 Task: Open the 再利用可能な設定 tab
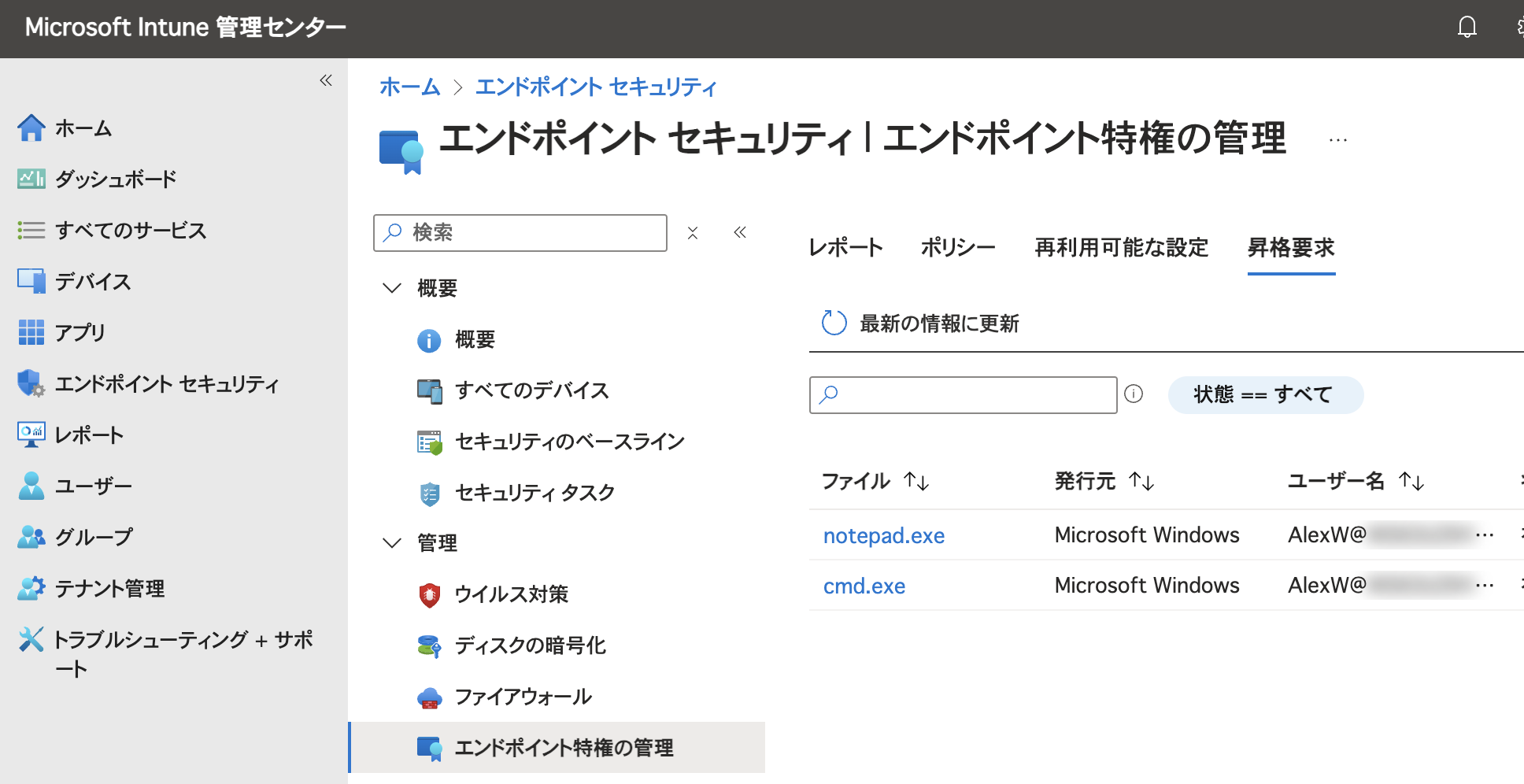click(1122, 248)
